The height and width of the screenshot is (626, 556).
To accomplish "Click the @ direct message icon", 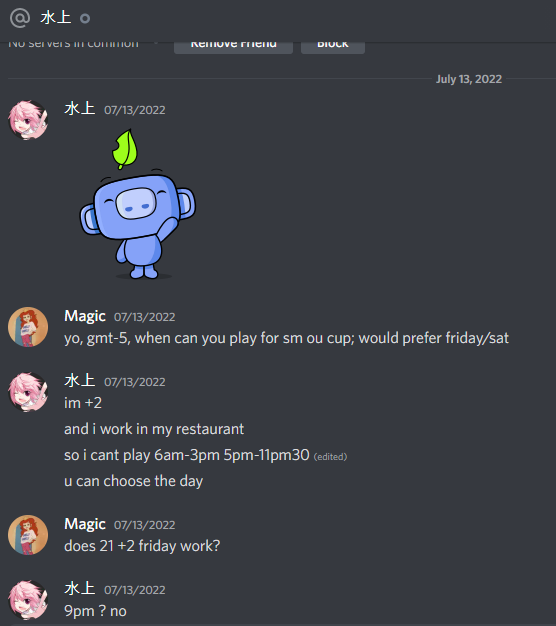I will click(20, 18).
